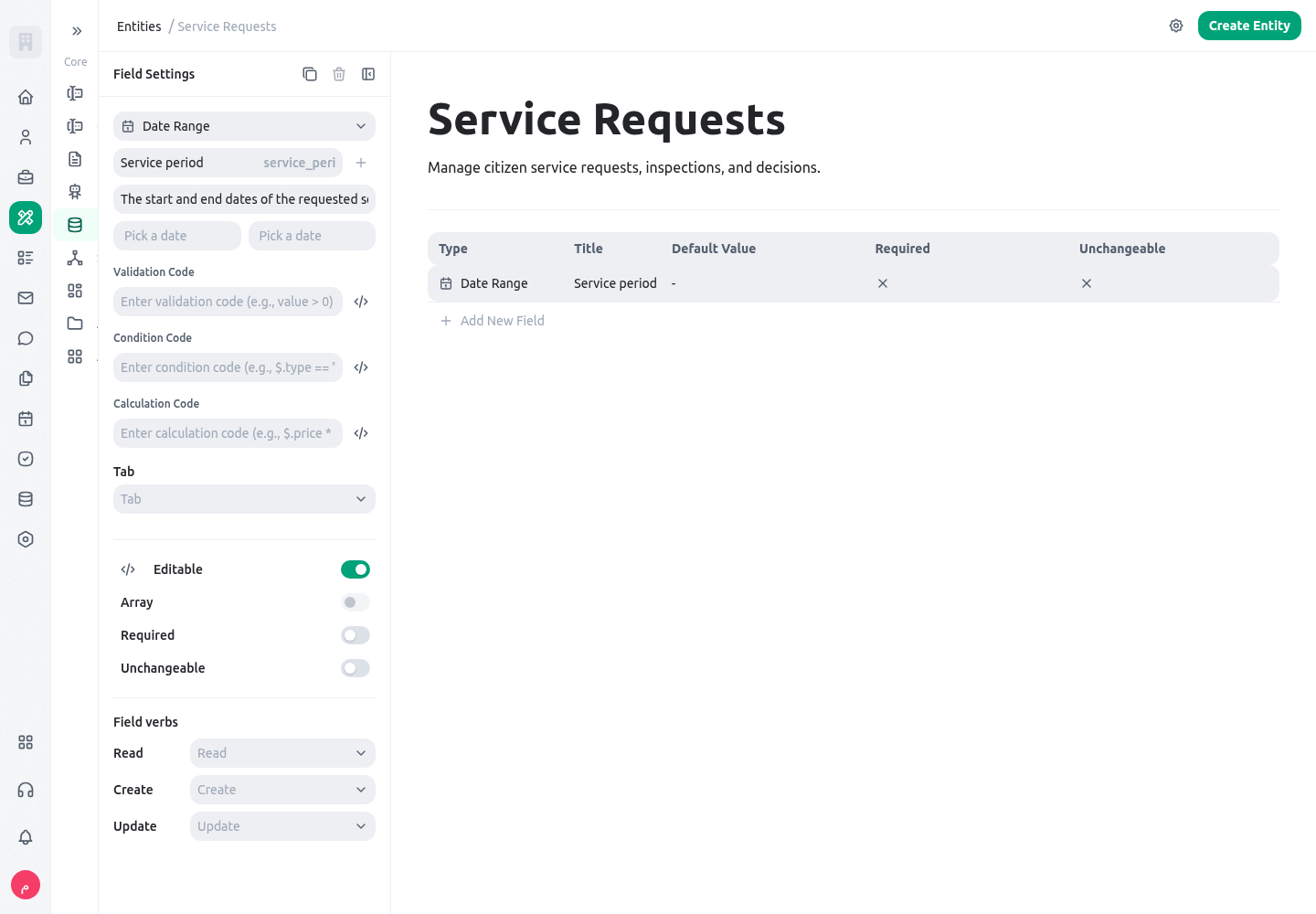Screen dimensions: 1316x914
Task: Open the red user avatar
Action: click(x=26, y=885)
